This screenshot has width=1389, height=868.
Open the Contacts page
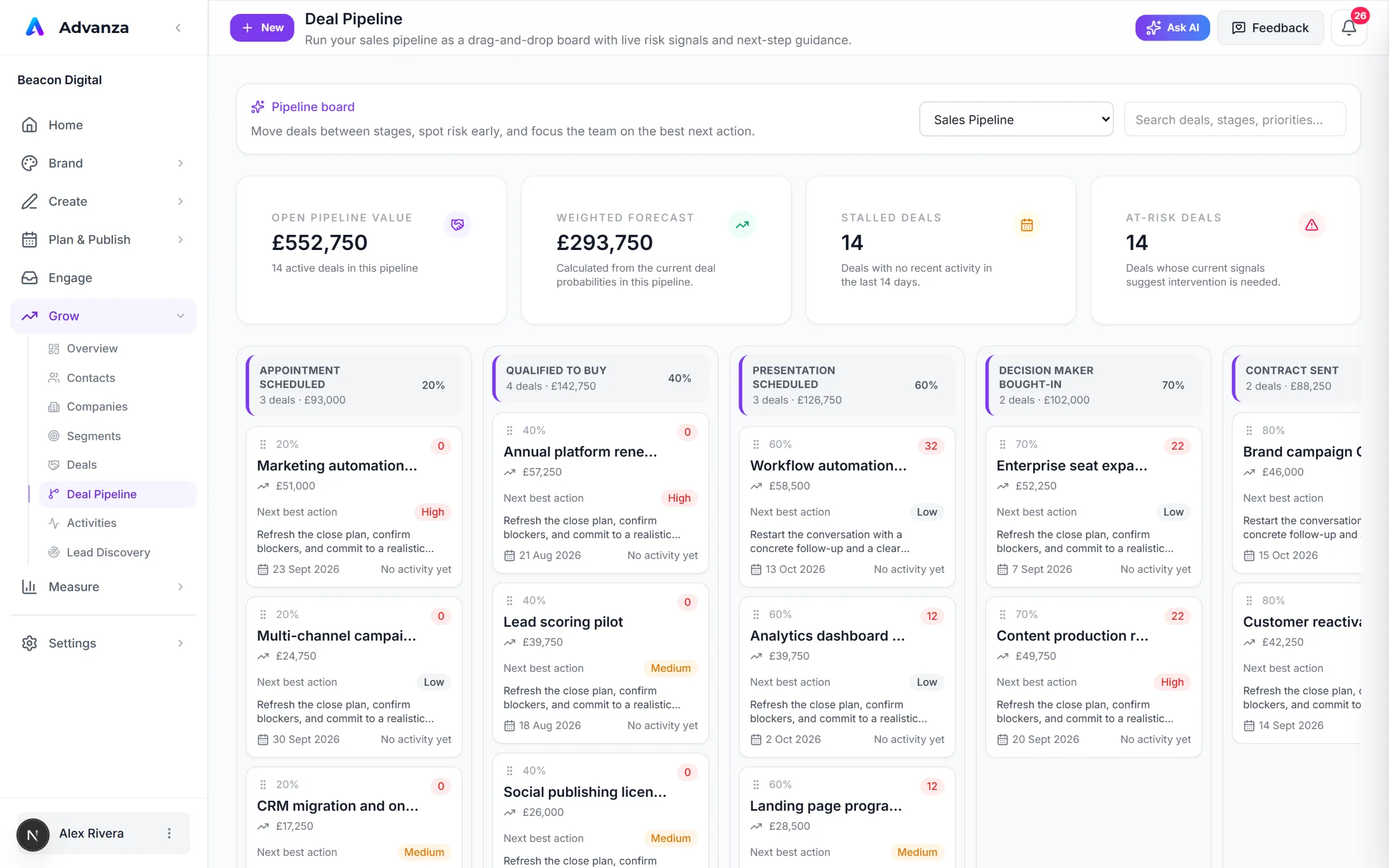[x=118, y=378]
